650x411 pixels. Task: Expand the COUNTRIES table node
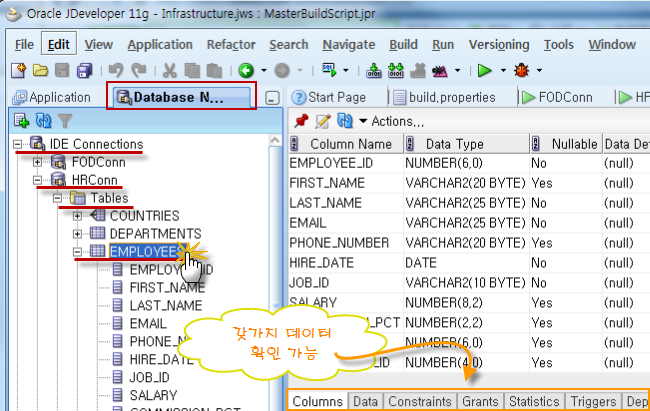[77, 216]
